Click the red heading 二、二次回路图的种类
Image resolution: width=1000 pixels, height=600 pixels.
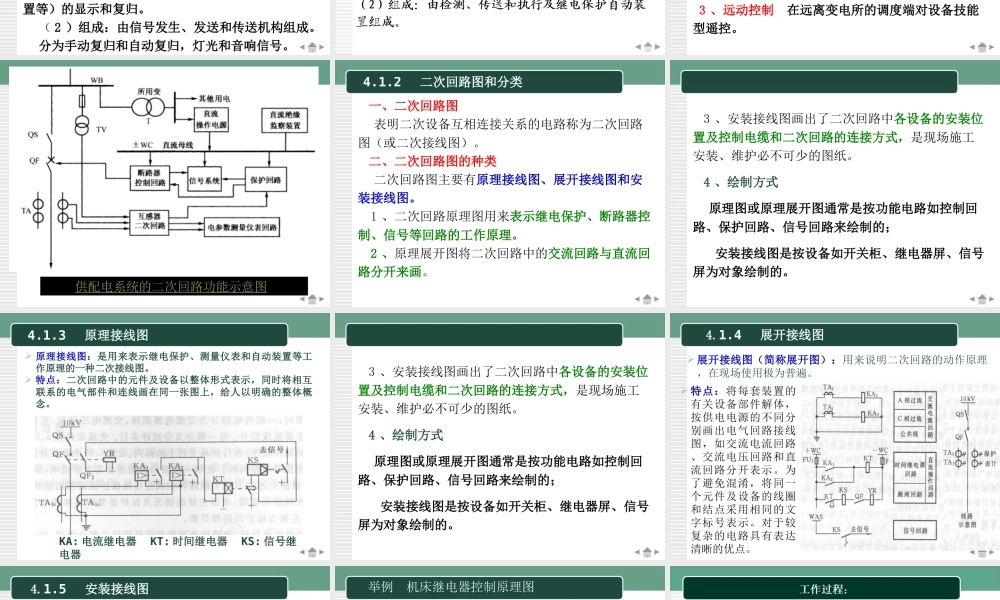click(x=432, y=161)
